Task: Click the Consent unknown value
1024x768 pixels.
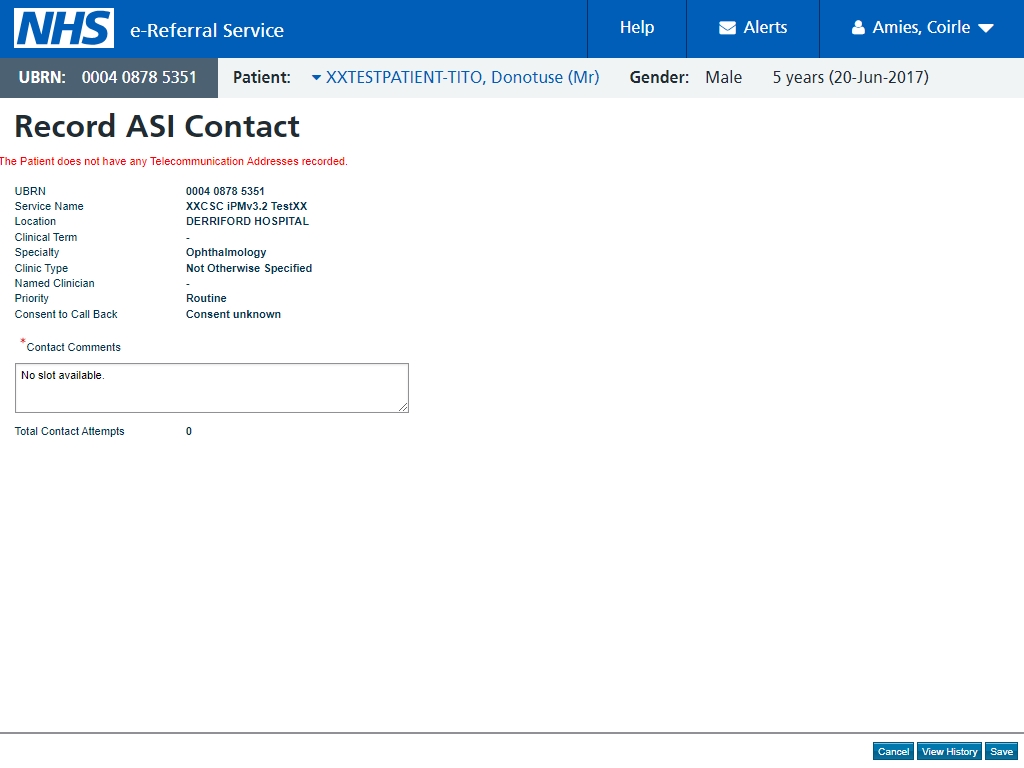Action: click(233, 314)
